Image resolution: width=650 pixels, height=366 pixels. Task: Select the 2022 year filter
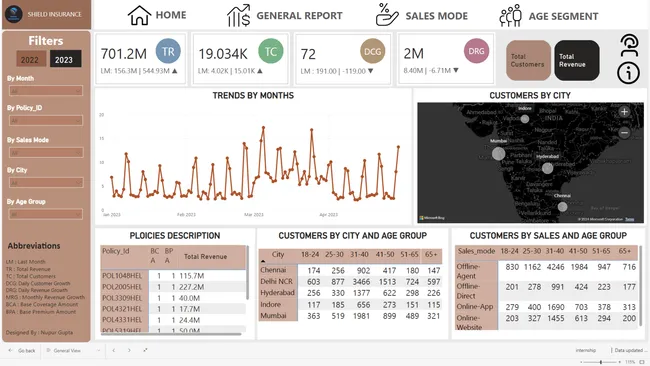[31, 59]
